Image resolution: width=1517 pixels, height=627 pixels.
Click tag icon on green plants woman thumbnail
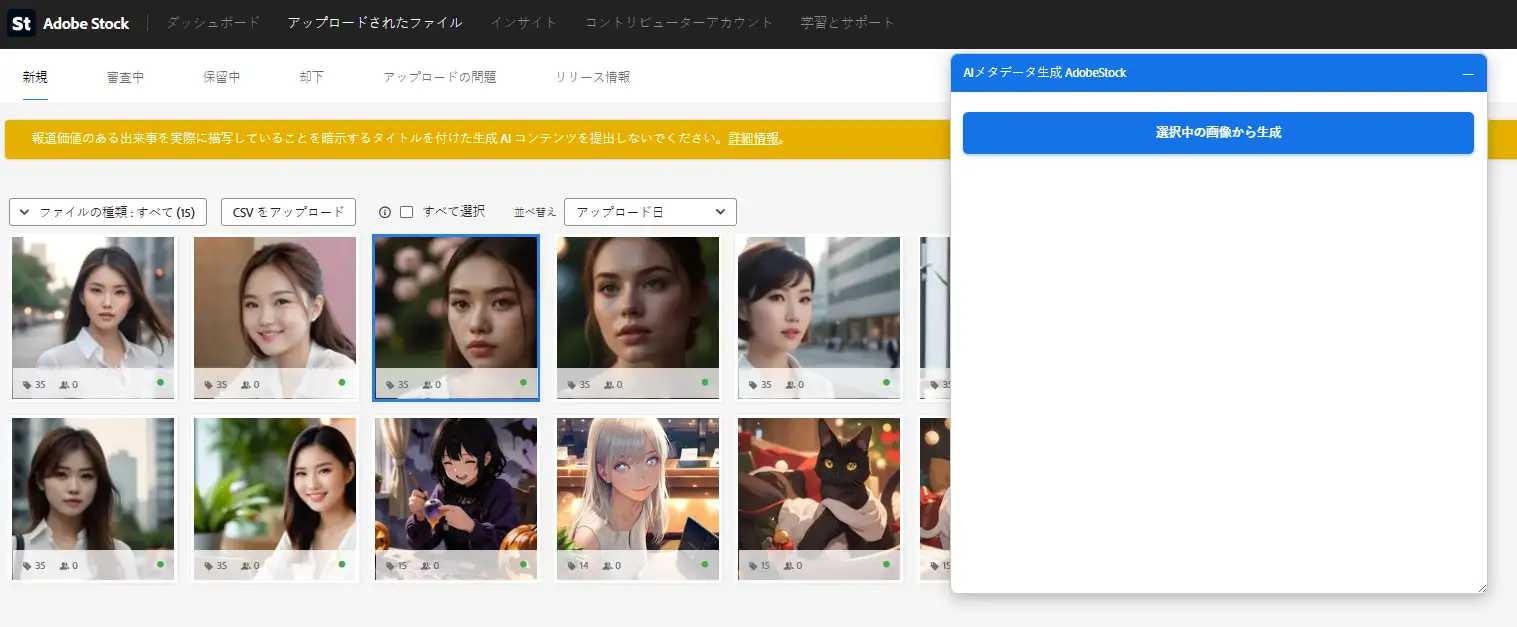tap(209, 565)
